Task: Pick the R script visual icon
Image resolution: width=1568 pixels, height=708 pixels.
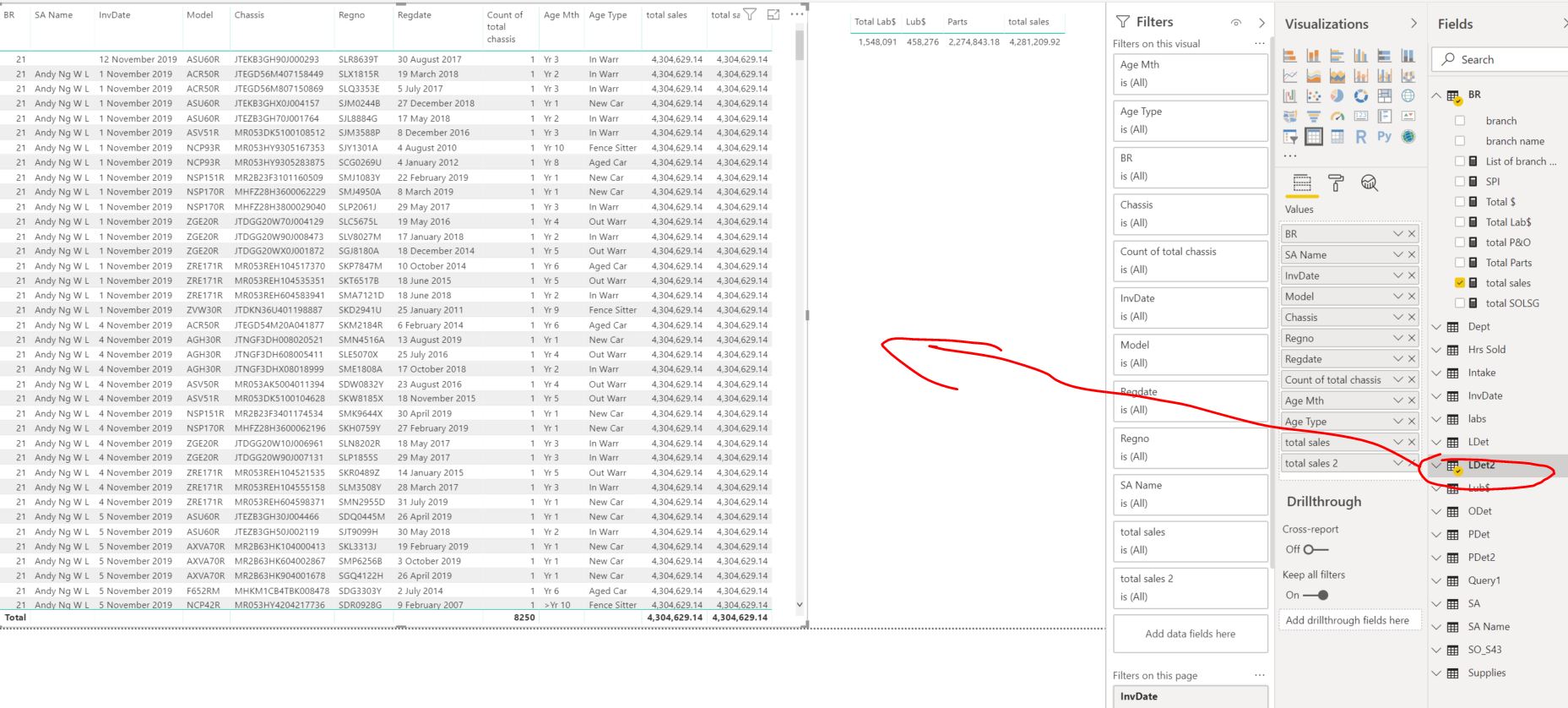Action: click(1360, 137)
